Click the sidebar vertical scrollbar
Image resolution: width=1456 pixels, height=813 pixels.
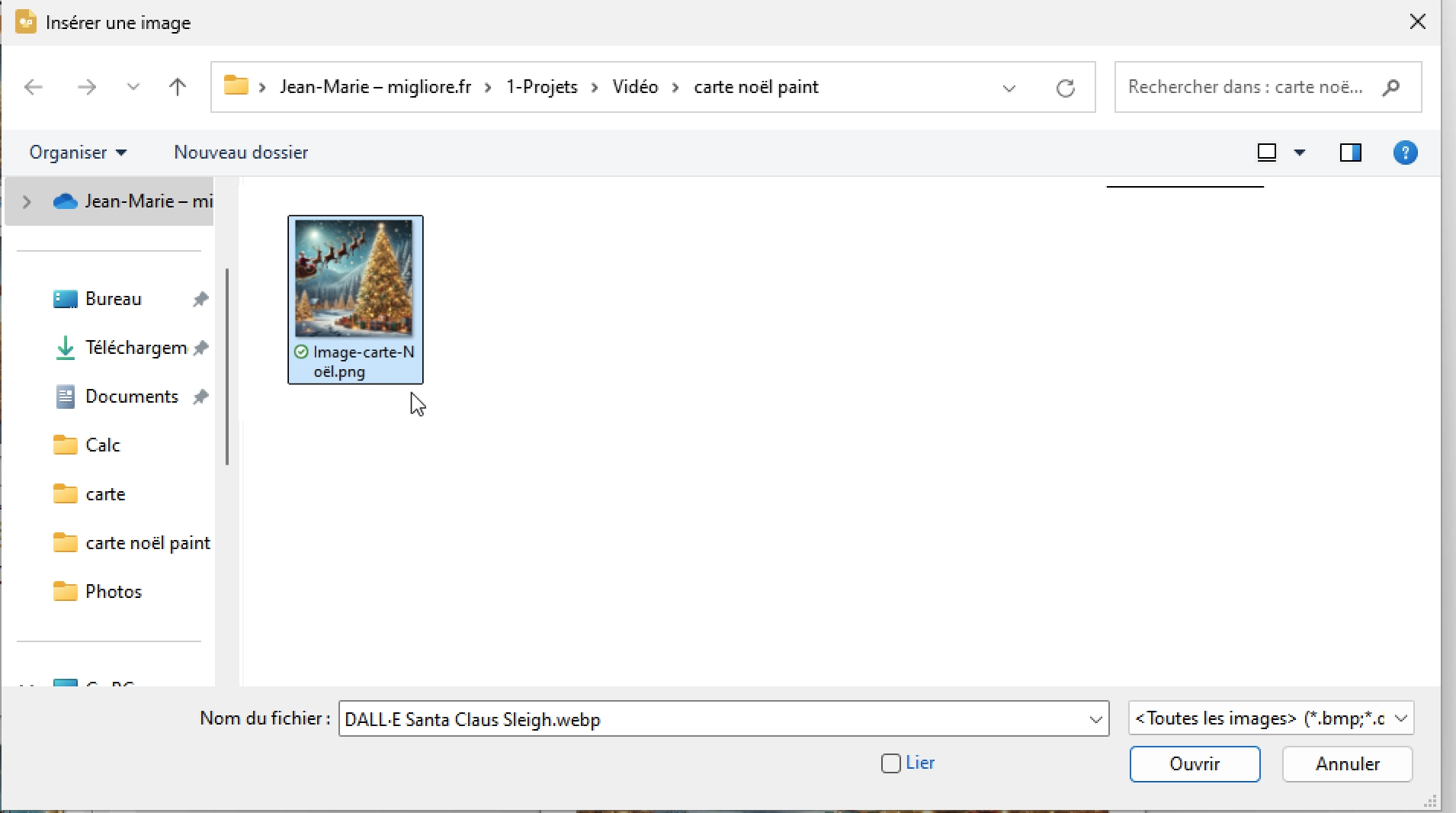click(227, 366)
